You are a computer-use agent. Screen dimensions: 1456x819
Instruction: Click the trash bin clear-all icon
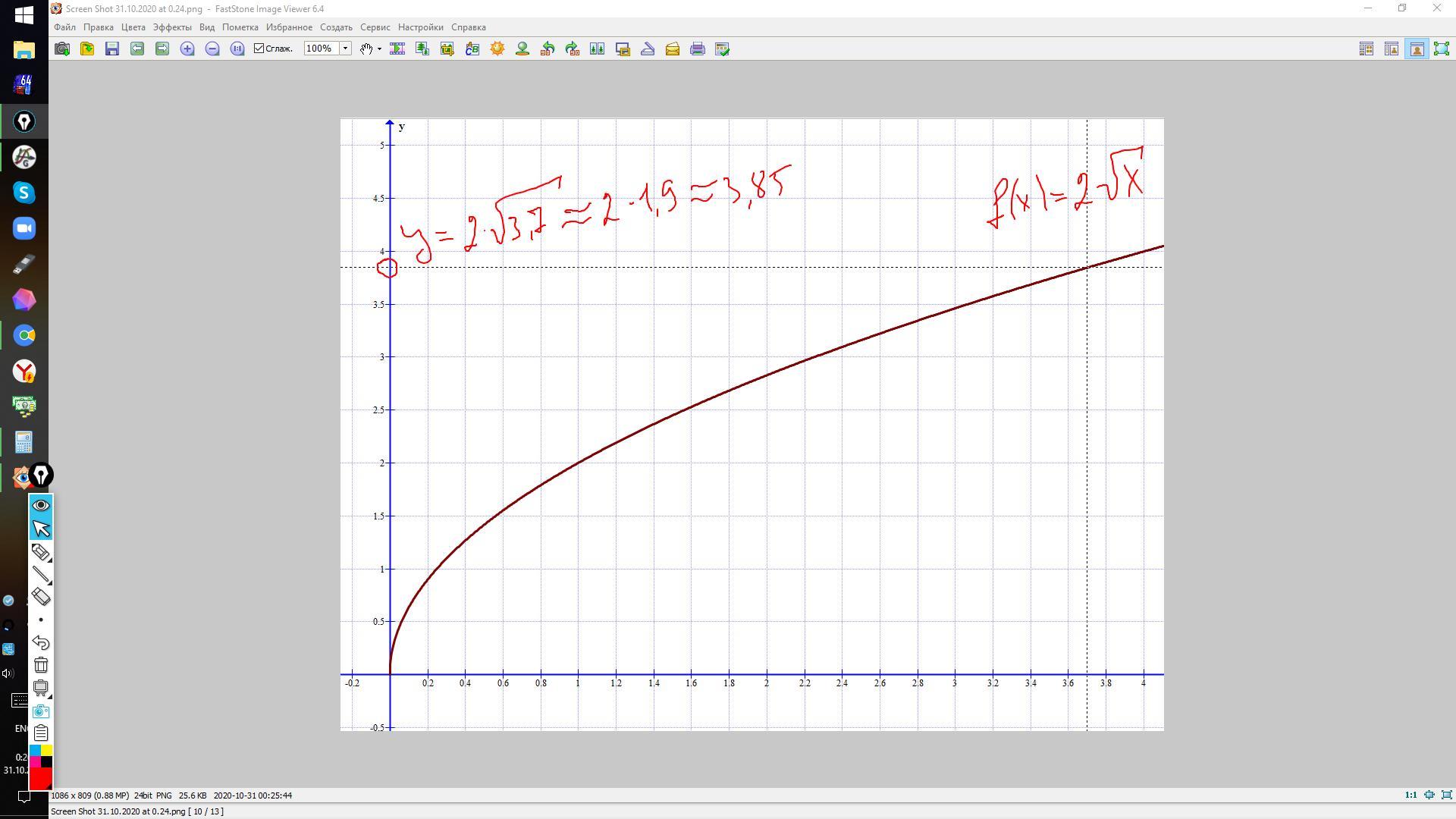click(41, 666)
